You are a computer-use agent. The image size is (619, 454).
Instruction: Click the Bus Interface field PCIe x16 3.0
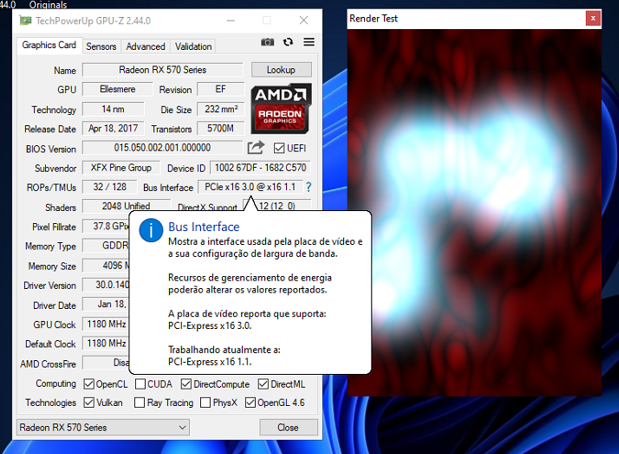pos(250,187)
